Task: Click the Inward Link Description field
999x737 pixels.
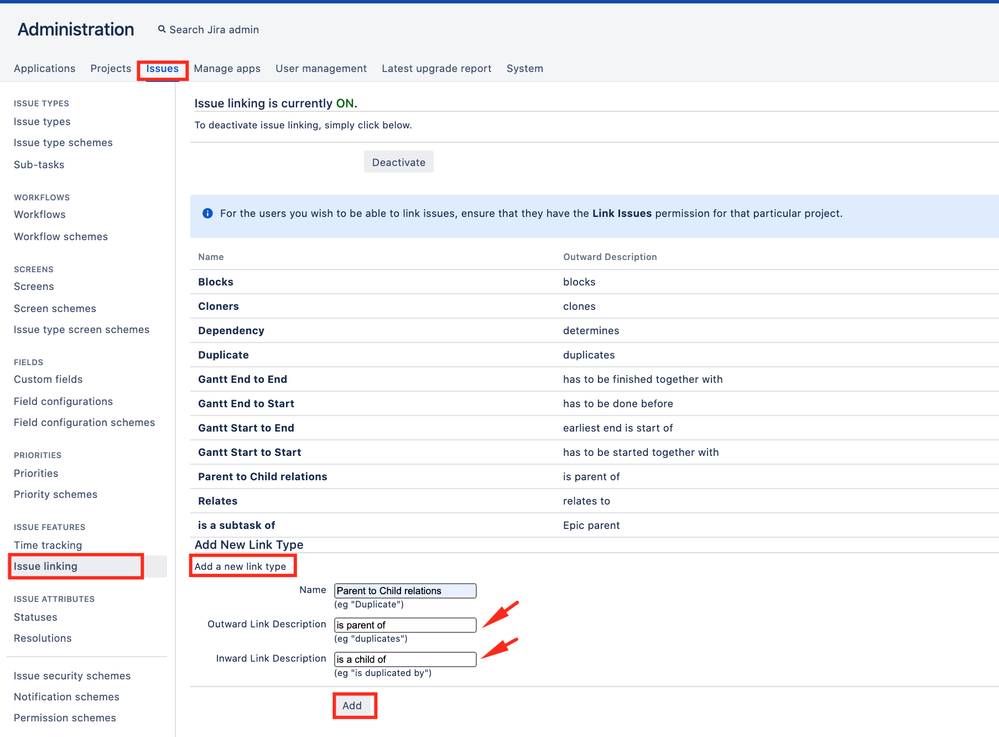Action: pyautogui.click(x=405, y=659)
